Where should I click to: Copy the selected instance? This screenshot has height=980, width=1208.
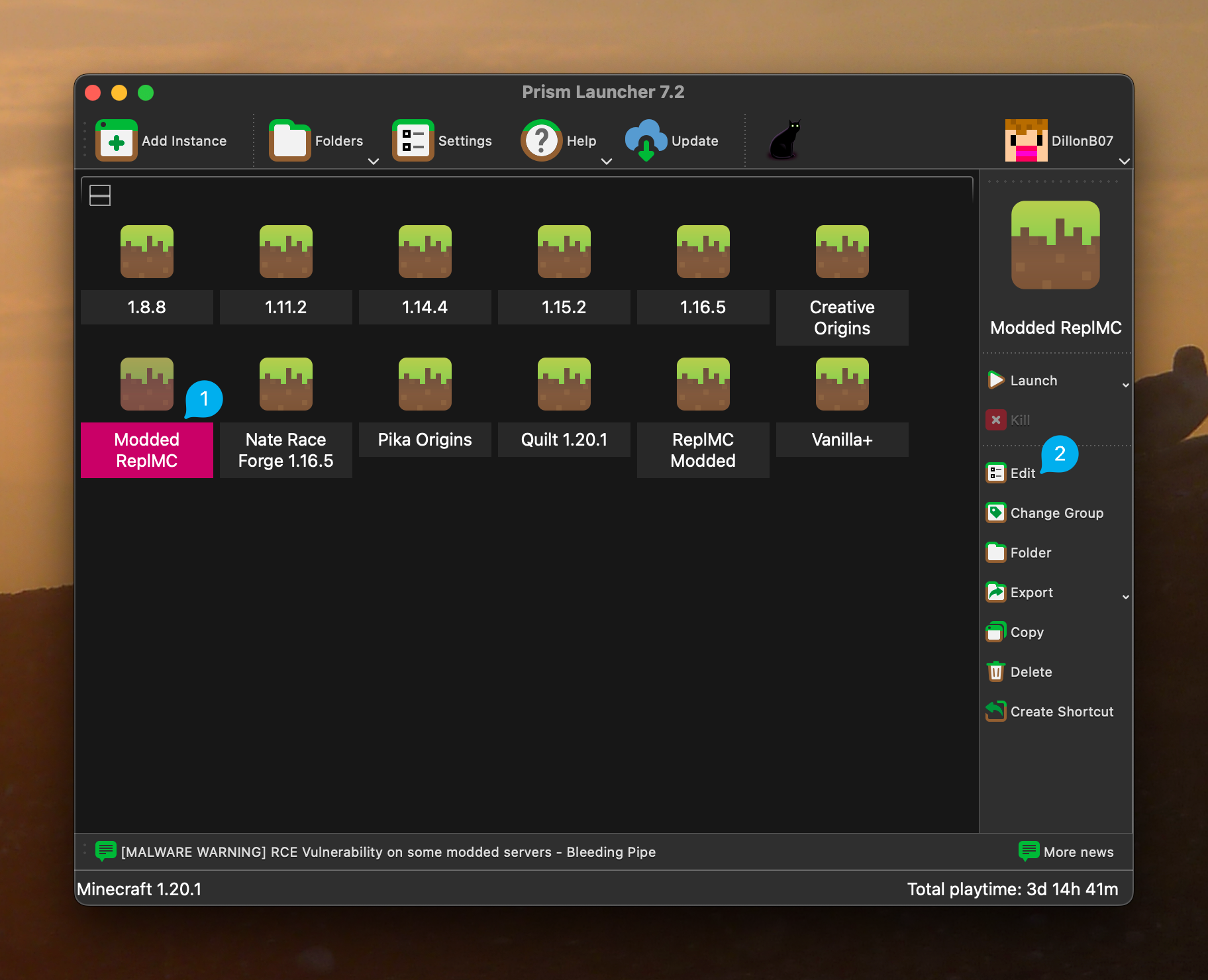pyautogui.click(x=1015, y=632)
